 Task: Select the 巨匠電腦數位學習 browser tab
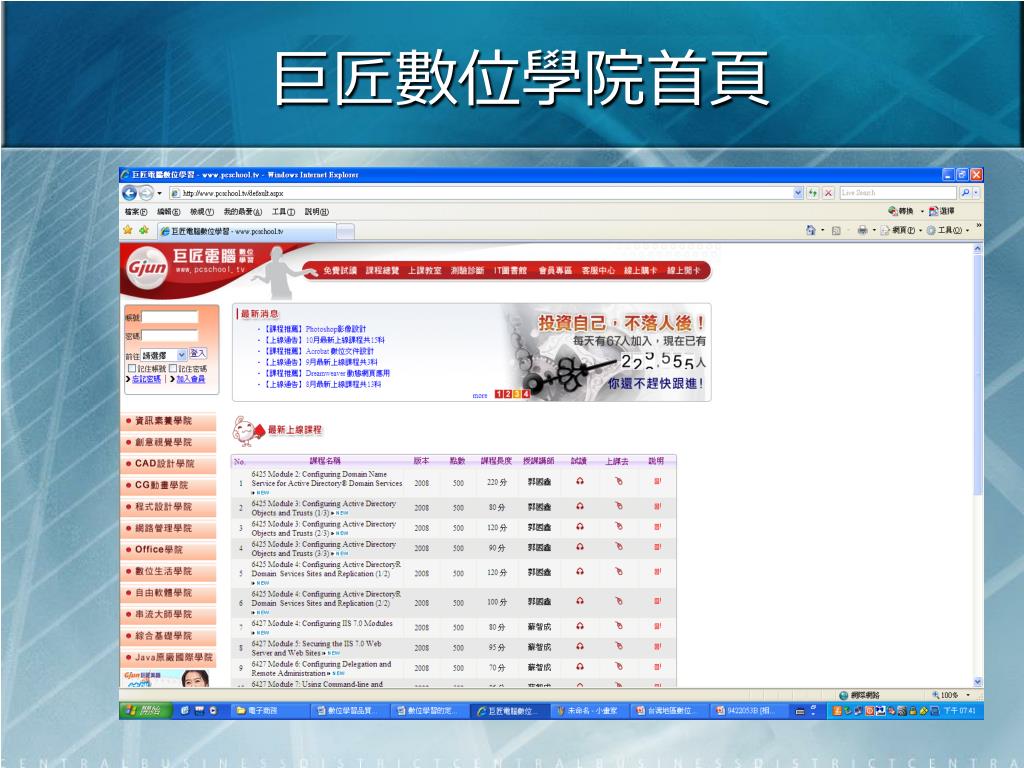(x=247, y=231)
